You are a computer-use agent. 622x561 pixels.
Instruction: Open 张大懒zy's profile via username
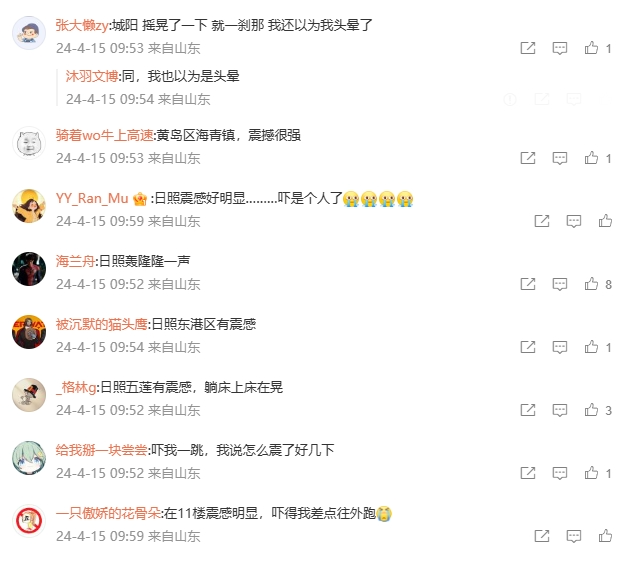(82, 25)
